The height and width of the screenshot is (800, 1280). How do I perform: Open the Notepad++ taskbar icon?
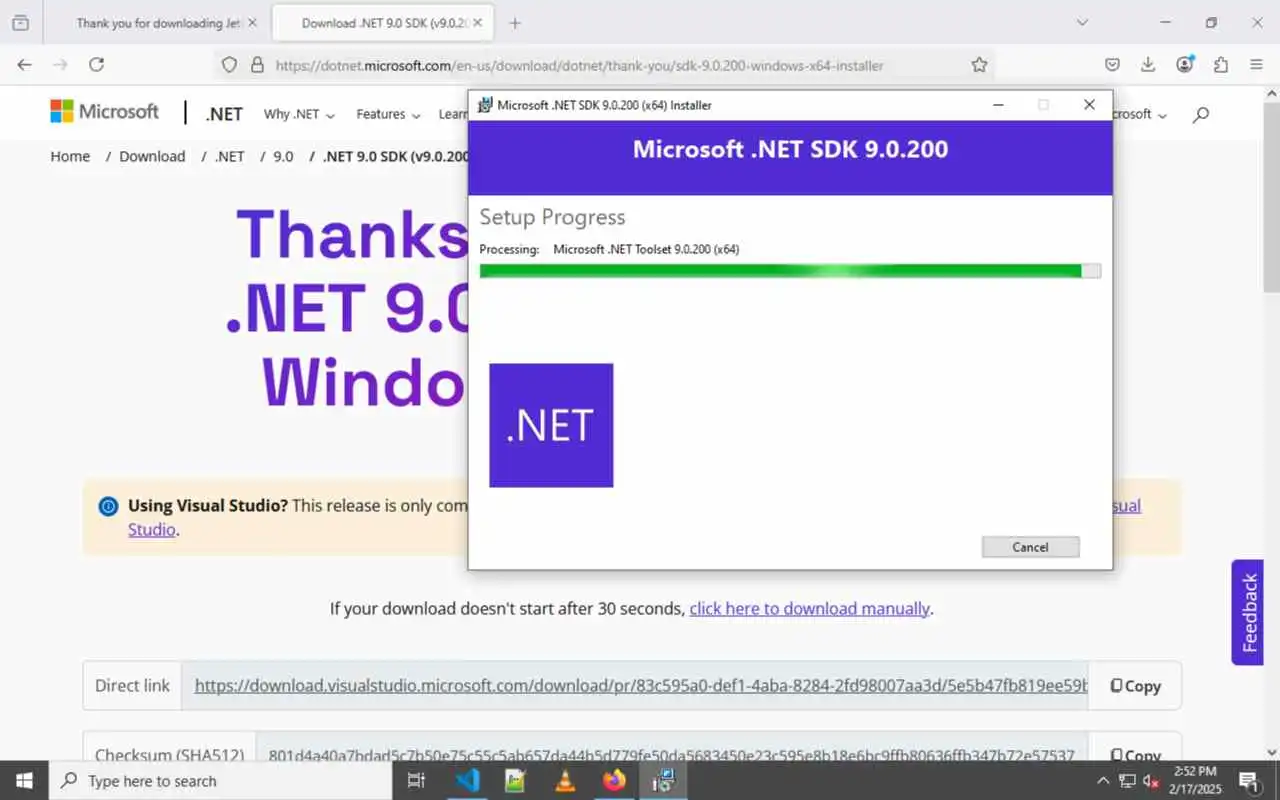tap(516, 781)
